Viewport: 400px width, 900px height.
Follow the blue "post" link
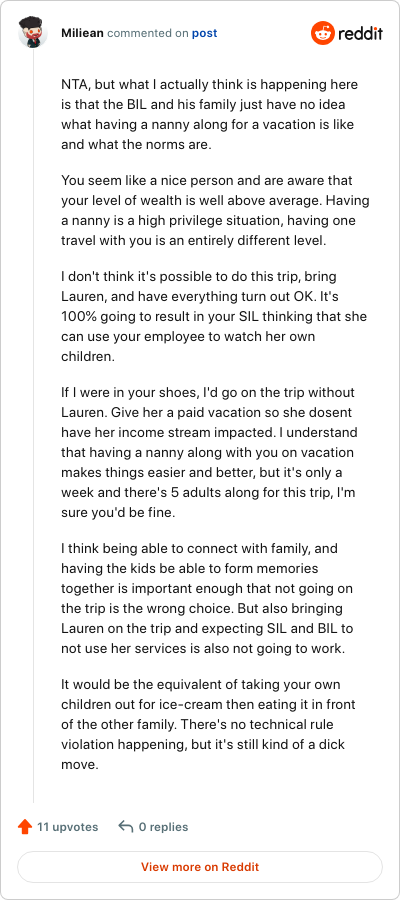tap(204, 33)
